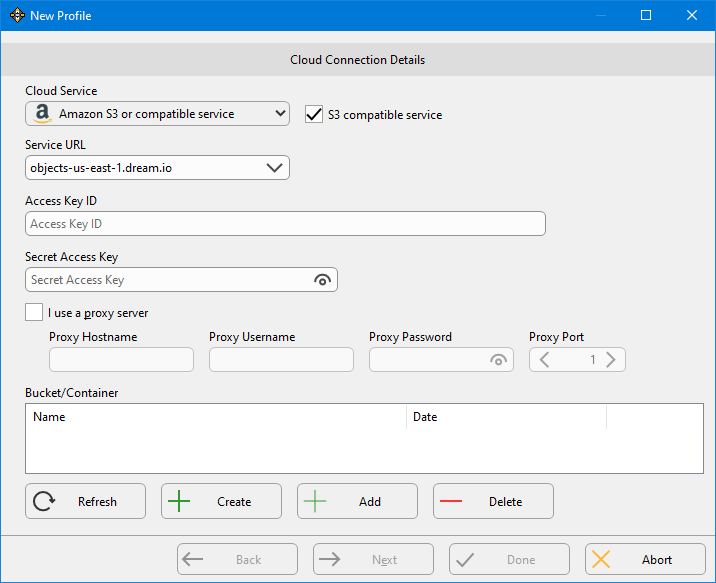The width and height of the screenshot is (716, 583).
Task: Click the light green plus Add icon
Action: 315,502
